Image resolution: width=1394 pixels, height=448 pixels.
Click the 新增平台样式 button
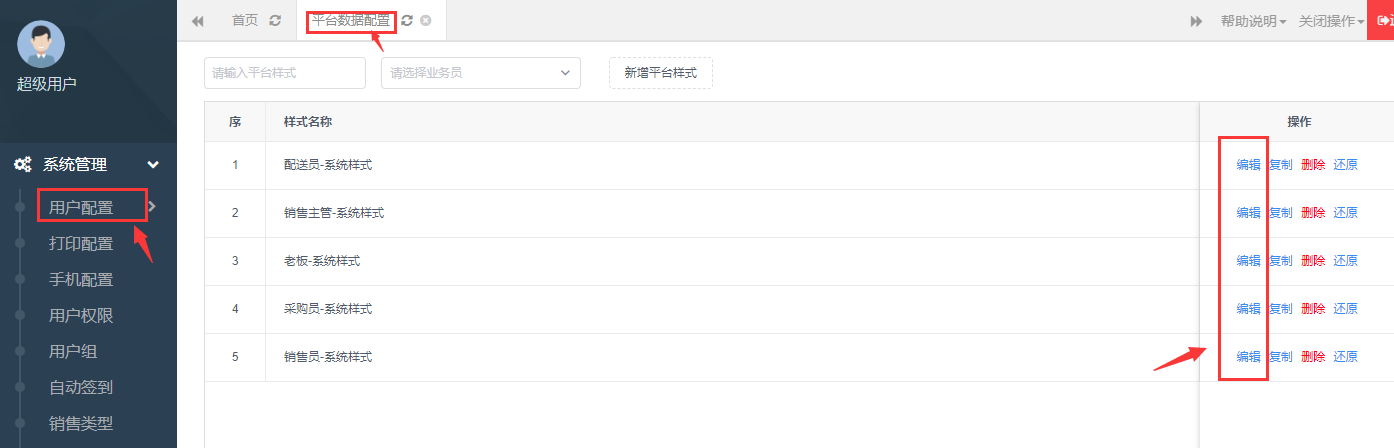(x=661, y=73)
